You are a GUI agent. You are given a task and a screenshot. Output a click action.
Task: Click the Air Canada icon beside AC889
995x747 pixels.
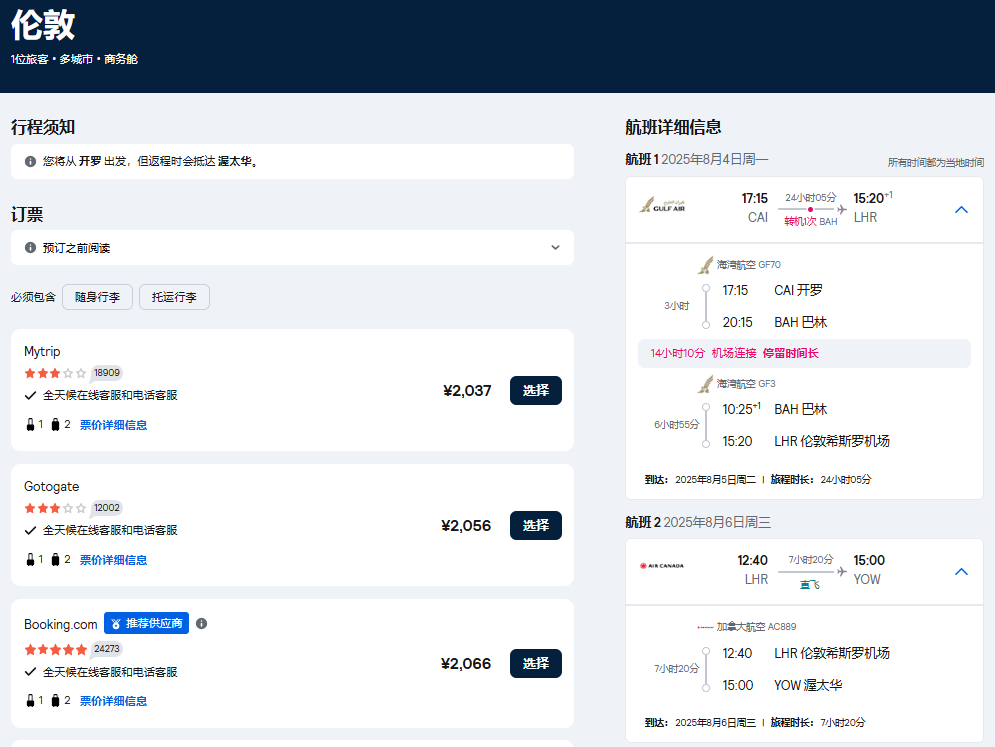[x=706, y=627]
